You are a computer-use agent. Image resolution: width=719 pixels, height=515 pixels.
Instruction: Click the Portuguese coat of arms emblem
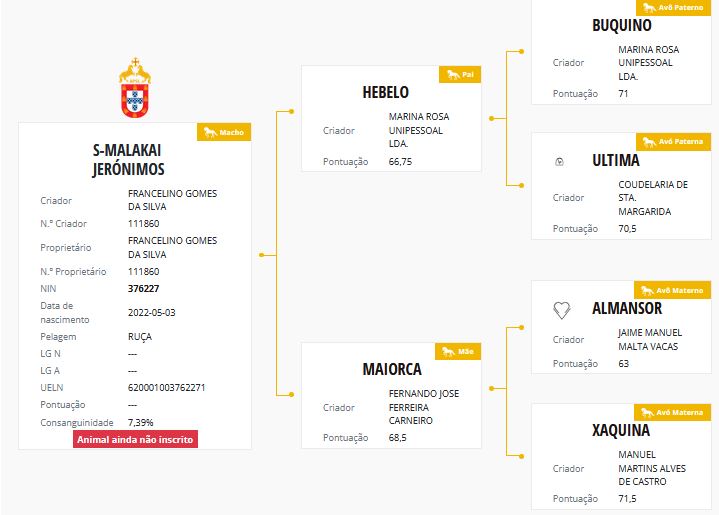(135, 88)
